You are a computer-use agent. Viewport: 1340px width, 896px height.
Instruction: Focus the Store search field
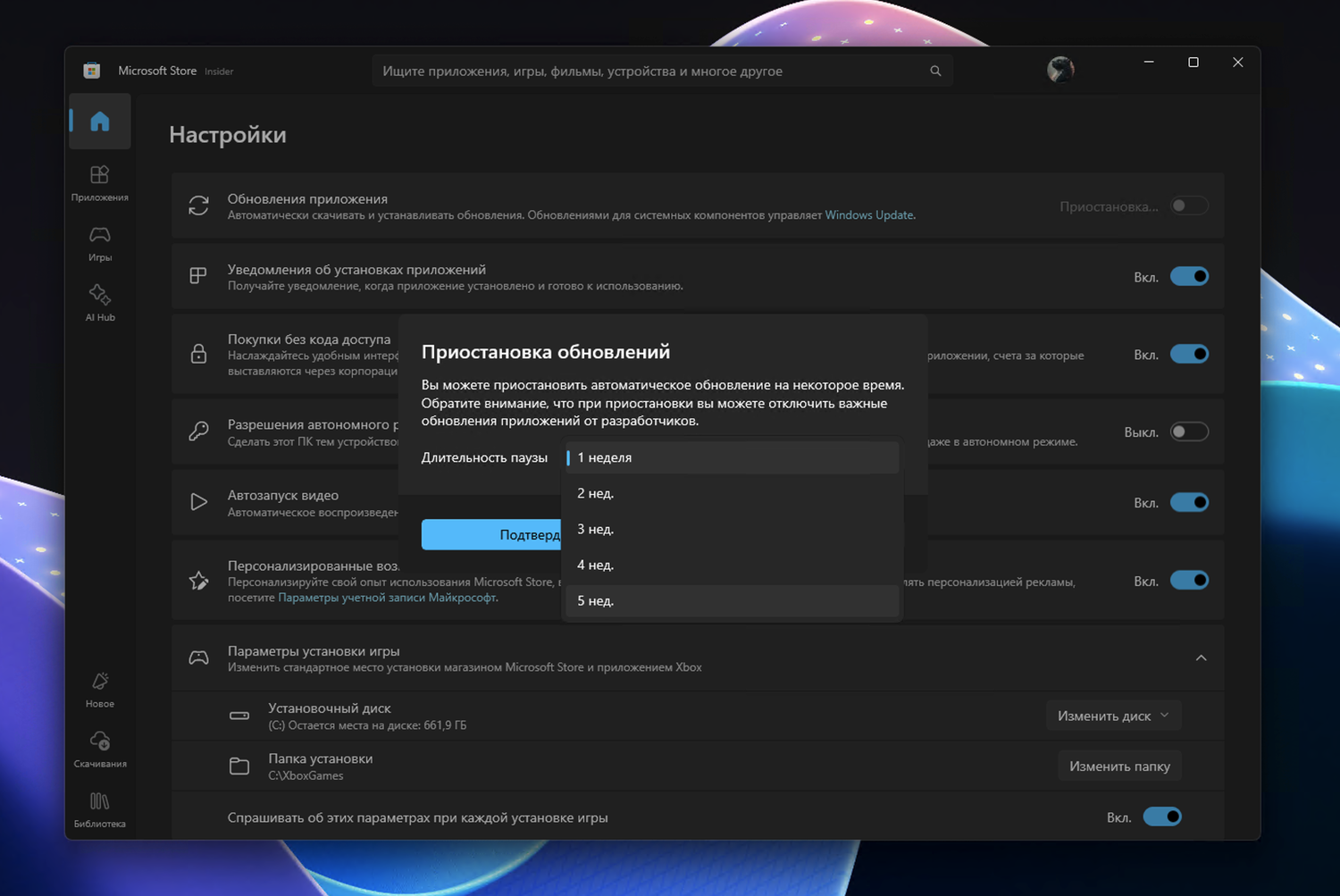click(662, 71)
